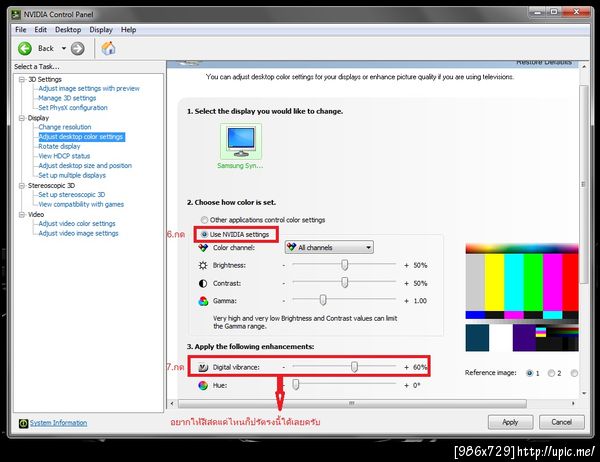
Task: Select the Samsung display monitor icon
Action: click(x=241, y=142)
